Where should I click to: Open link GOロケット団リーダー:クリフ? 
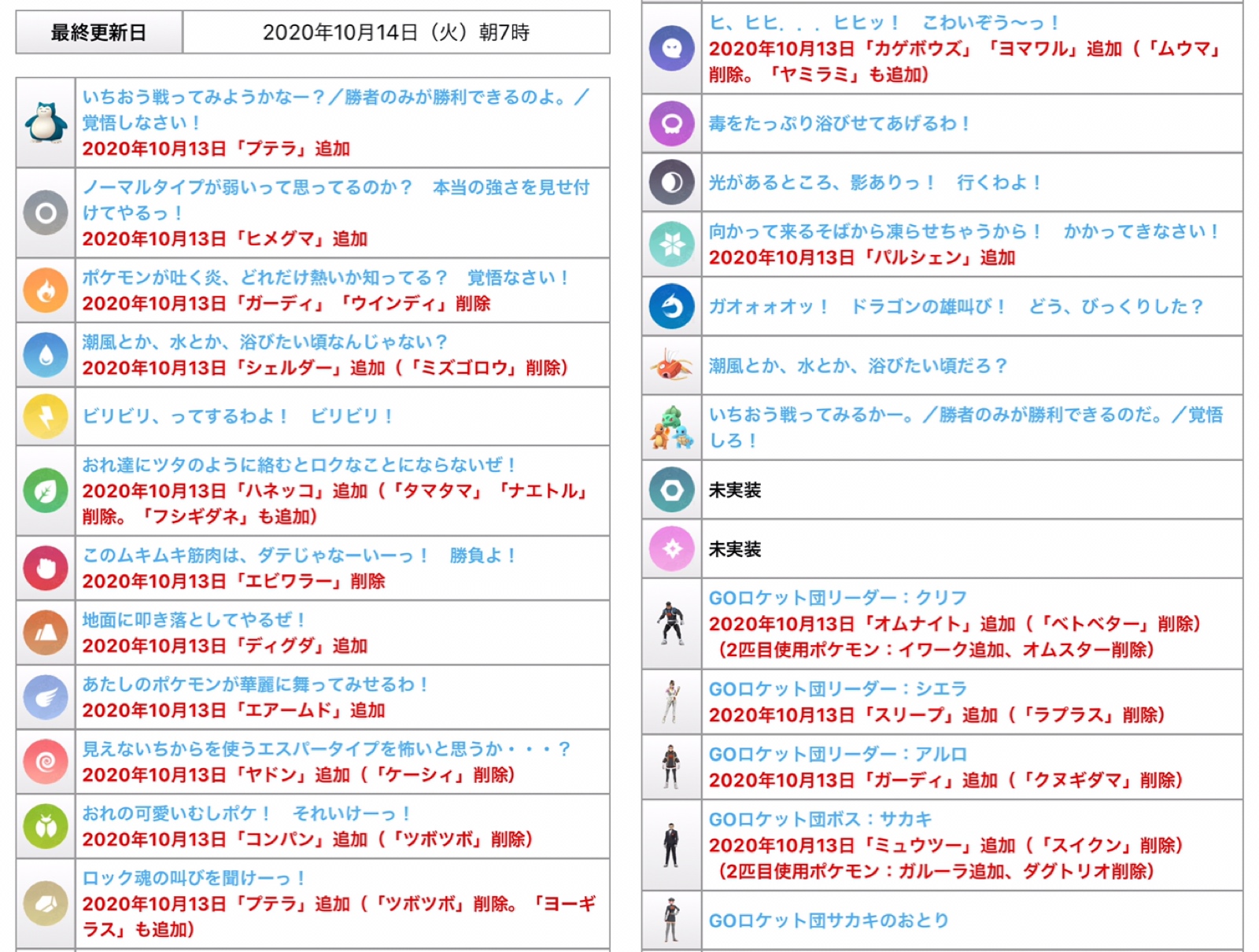click(838, 598)
